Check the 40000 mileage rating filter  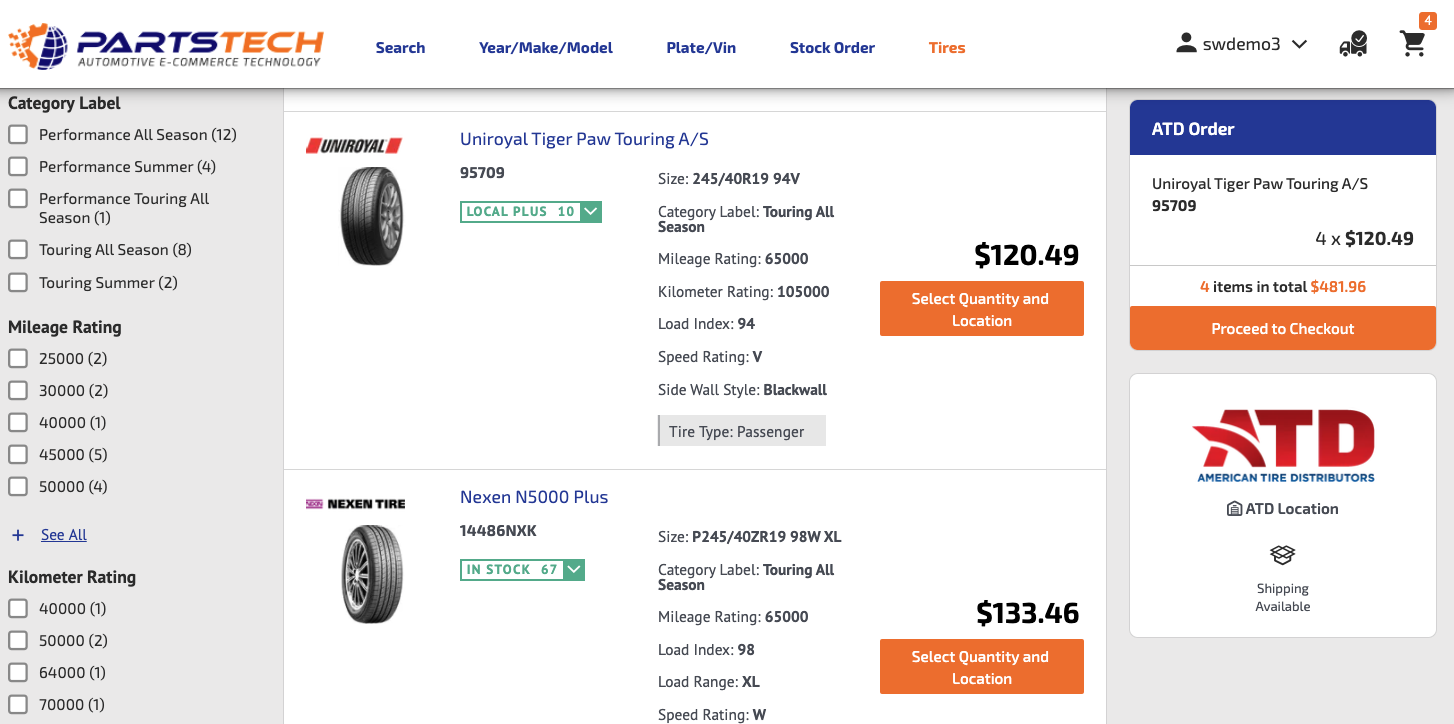[x=18, y=423]
